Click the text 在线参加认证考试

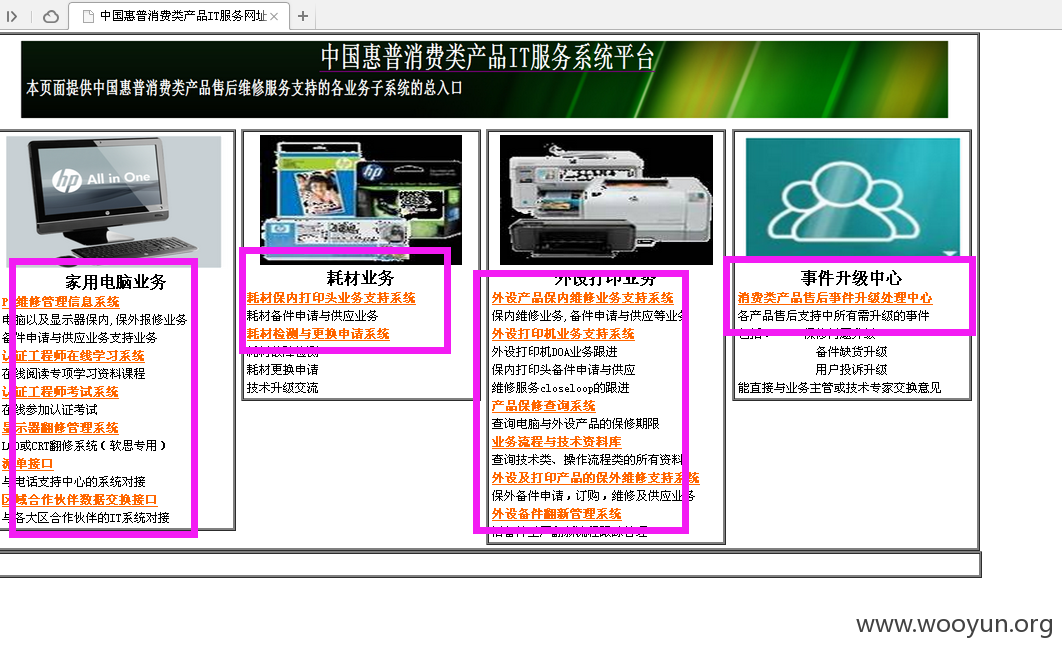point(49,410)
